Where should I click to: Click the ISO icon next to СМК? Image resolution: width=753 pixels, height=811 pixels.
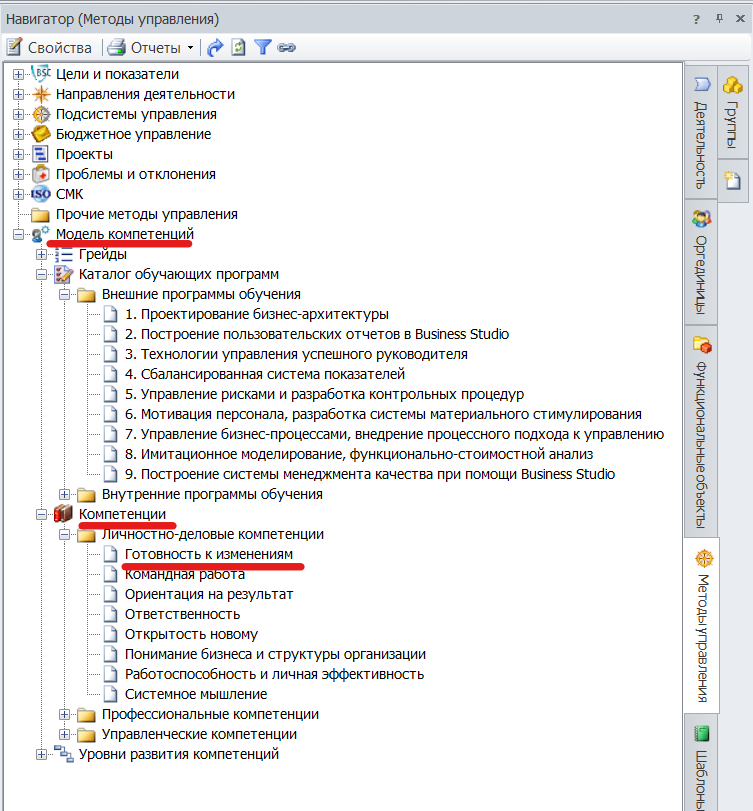[x=41, y=194]
